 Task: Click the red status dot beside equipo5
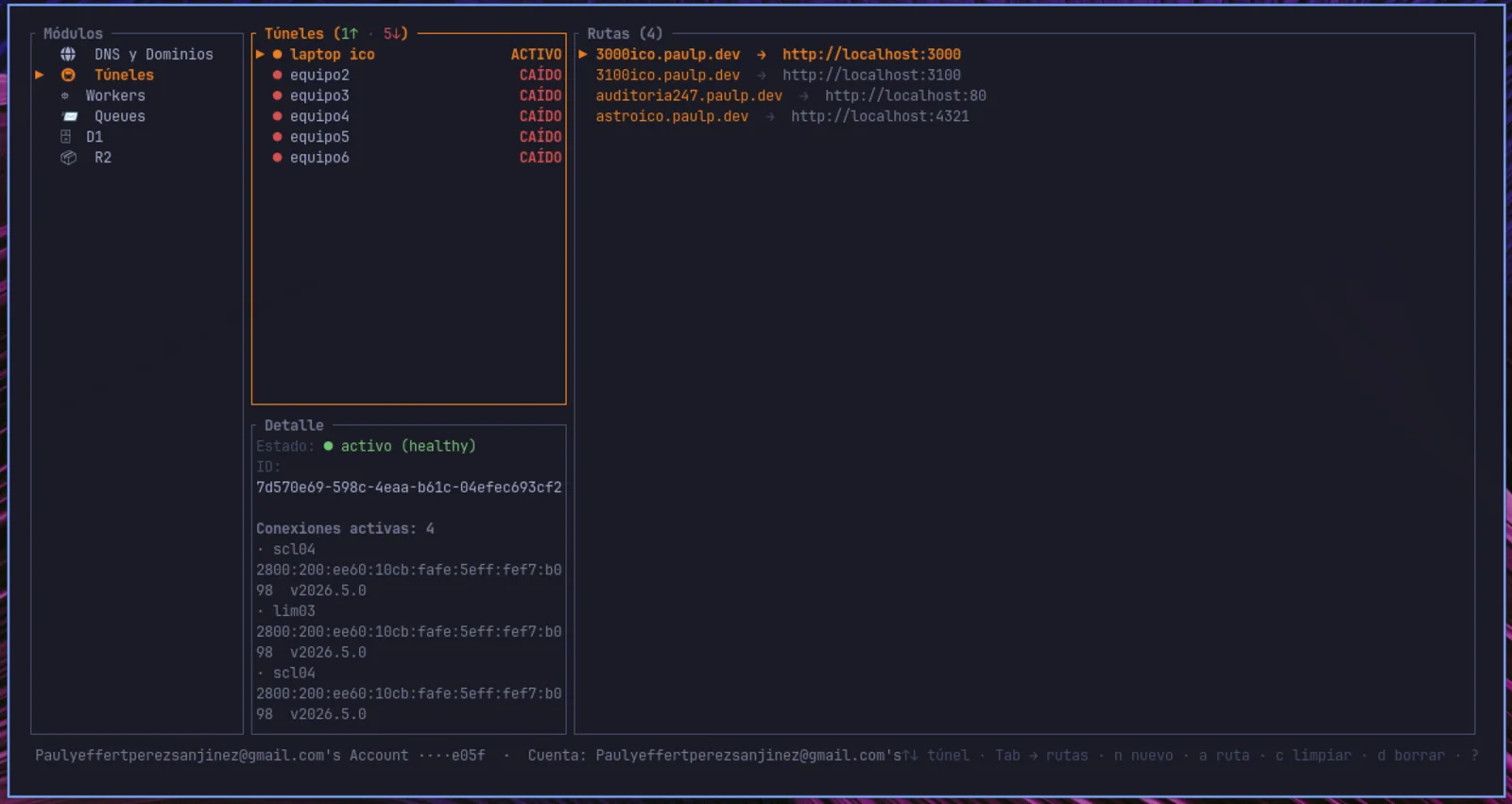click(277, 137)
